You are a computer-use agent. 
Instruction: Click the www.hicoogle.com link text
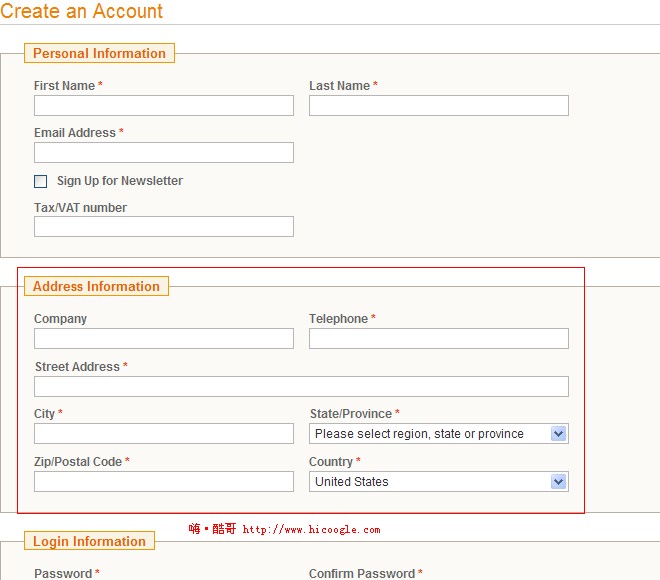click(x=311, y=530)
